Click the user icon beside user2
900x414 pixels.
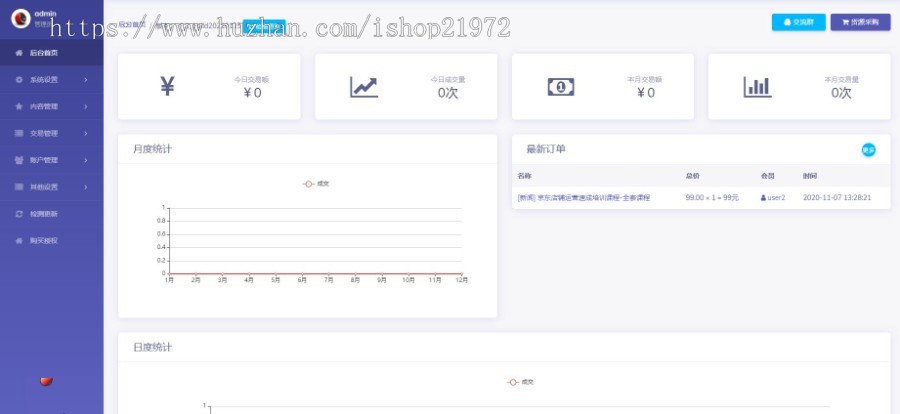[x=763, y=198]
